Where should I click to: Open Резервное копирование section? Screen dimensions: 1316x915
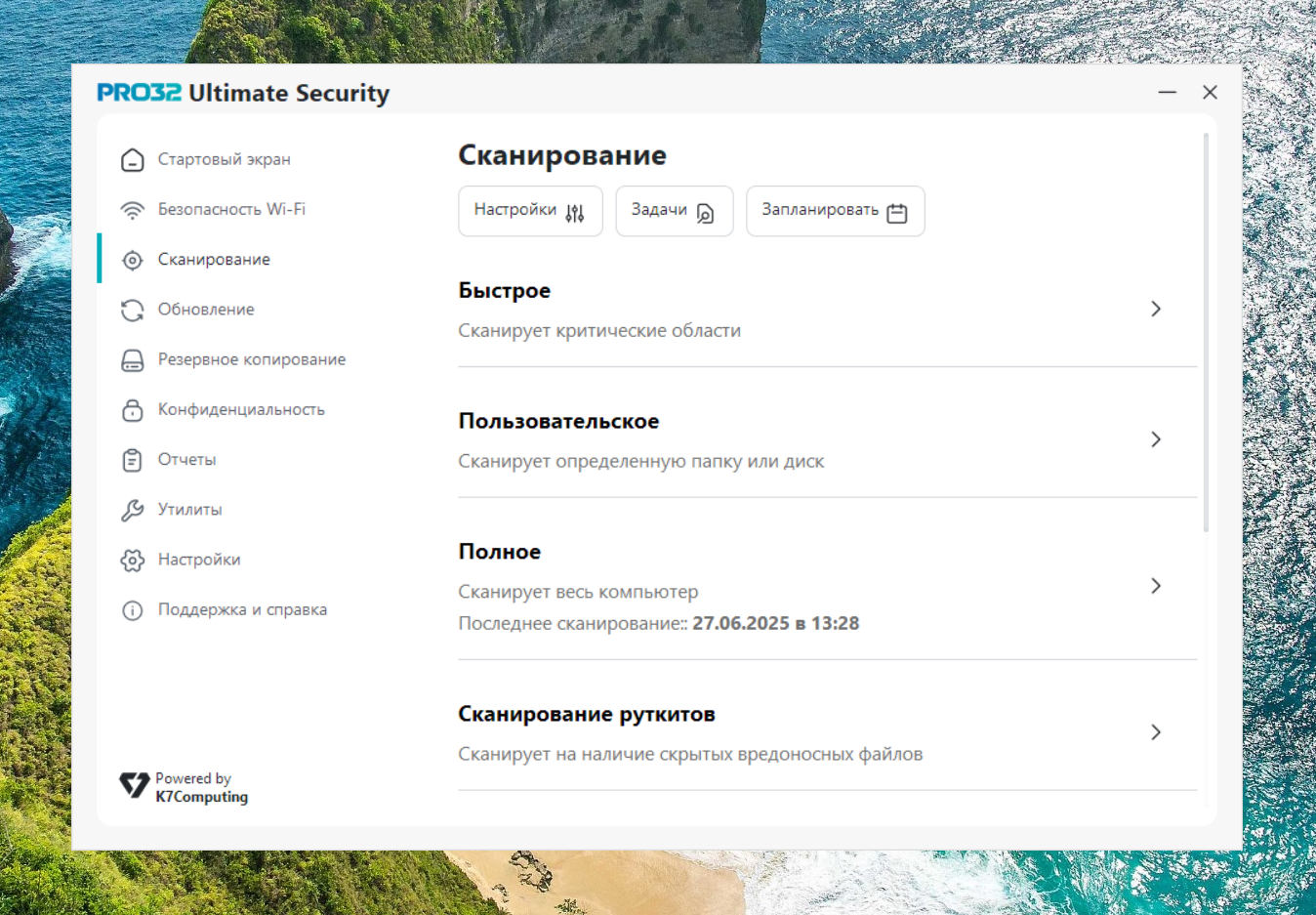tap(252, 359)
